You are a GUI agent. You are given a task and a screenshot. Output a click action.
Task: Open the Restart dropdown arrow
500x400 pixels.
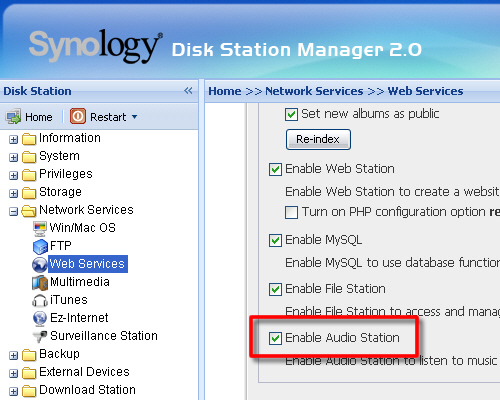point(134,117)
